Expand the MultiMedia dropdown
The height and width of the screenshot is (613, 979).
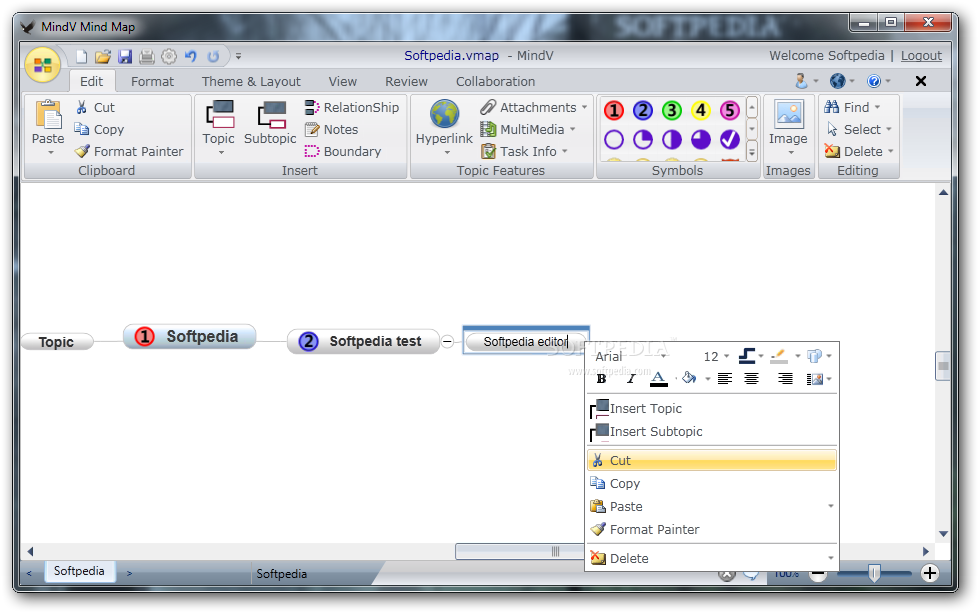tap(572, 129)
